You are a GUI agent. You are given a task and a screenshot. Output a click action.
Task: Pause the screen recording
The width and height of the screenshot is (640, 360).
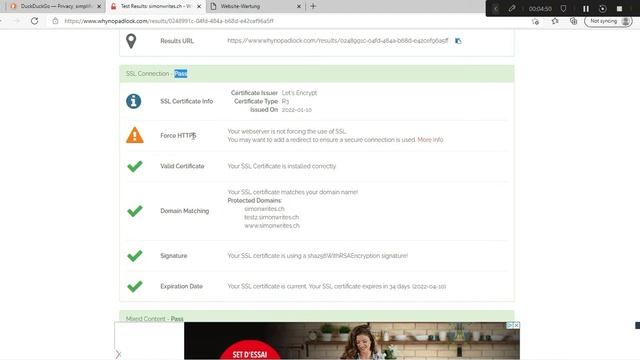click(586, 9)
